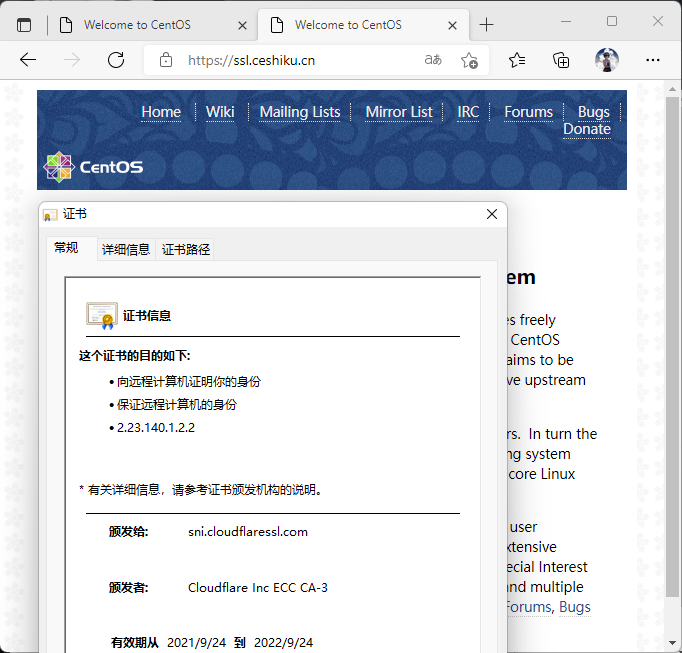Minimize the browser window
Viewport: 682px width, 653px height.
[x=566, y=21]
